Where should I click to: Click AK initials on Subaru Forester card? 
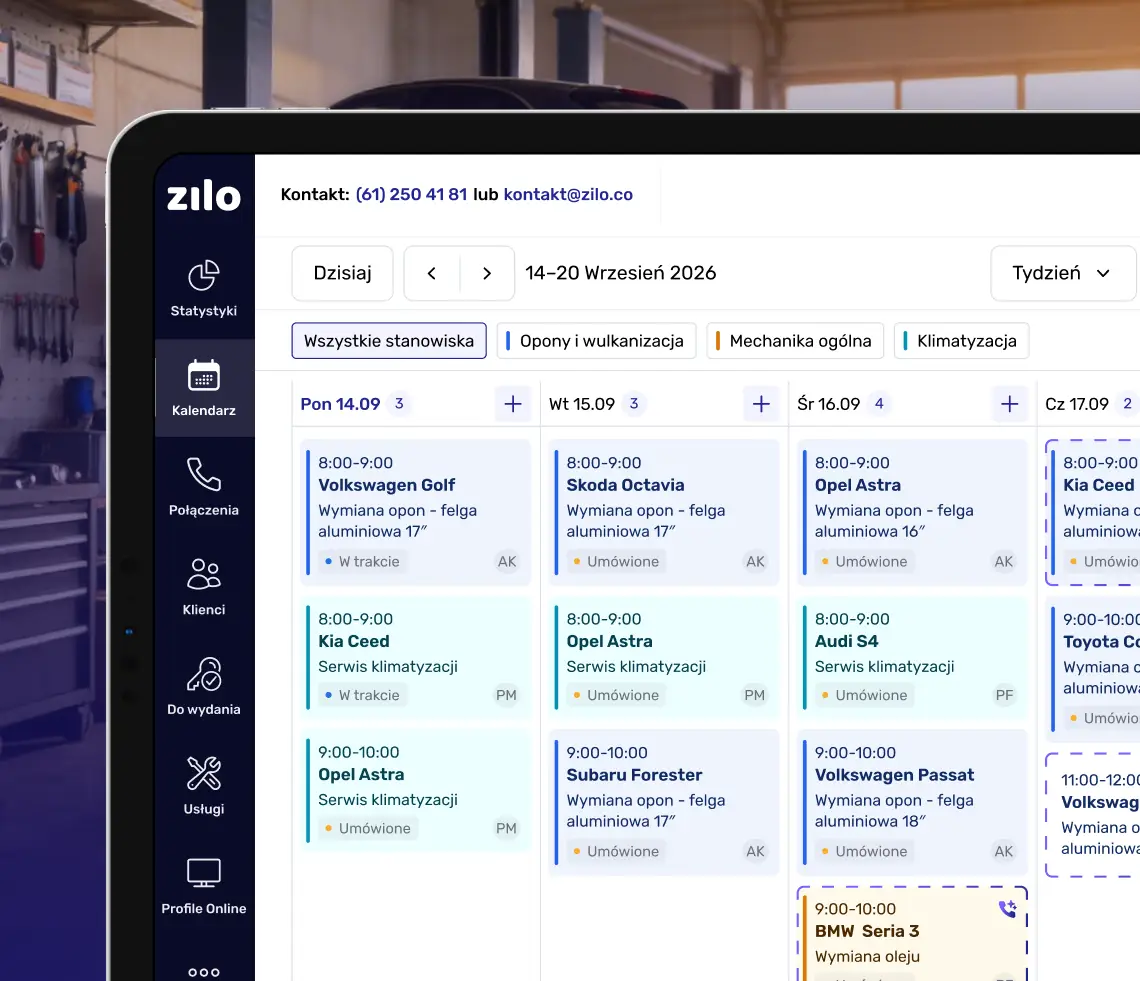click(755, 852)
